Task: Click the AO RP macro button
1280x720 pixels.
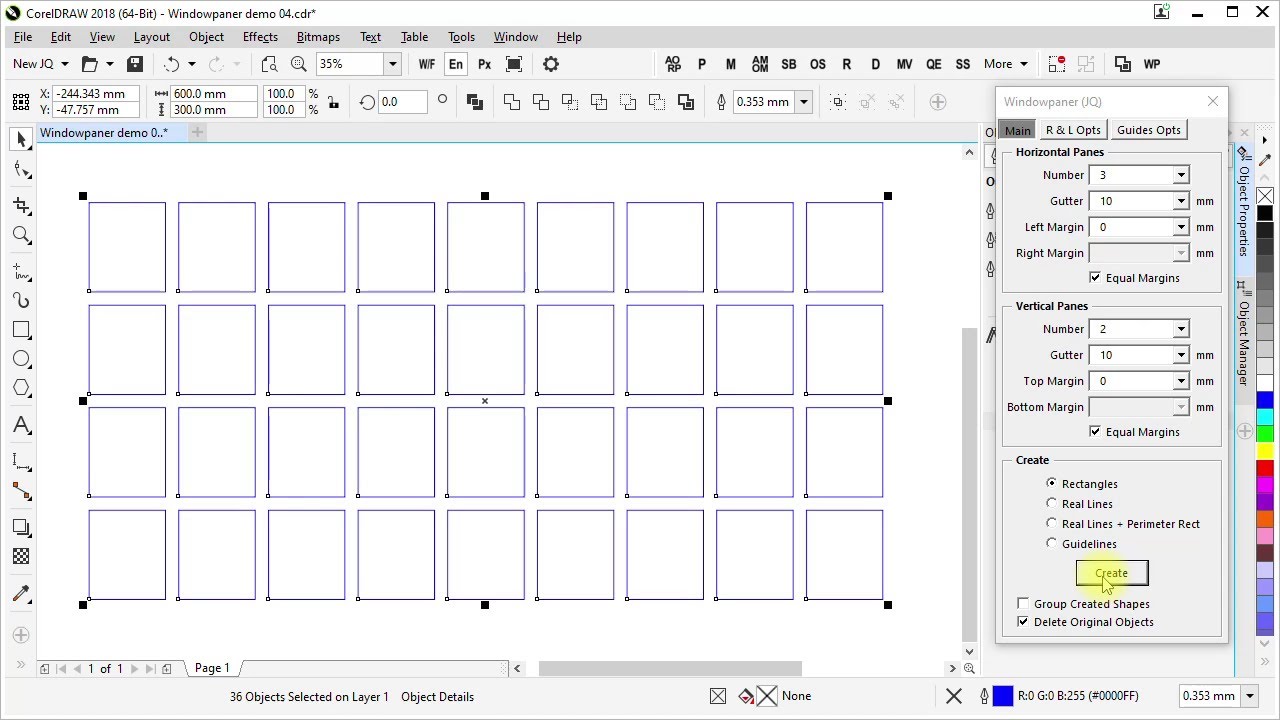Action: tap(673, 64)
